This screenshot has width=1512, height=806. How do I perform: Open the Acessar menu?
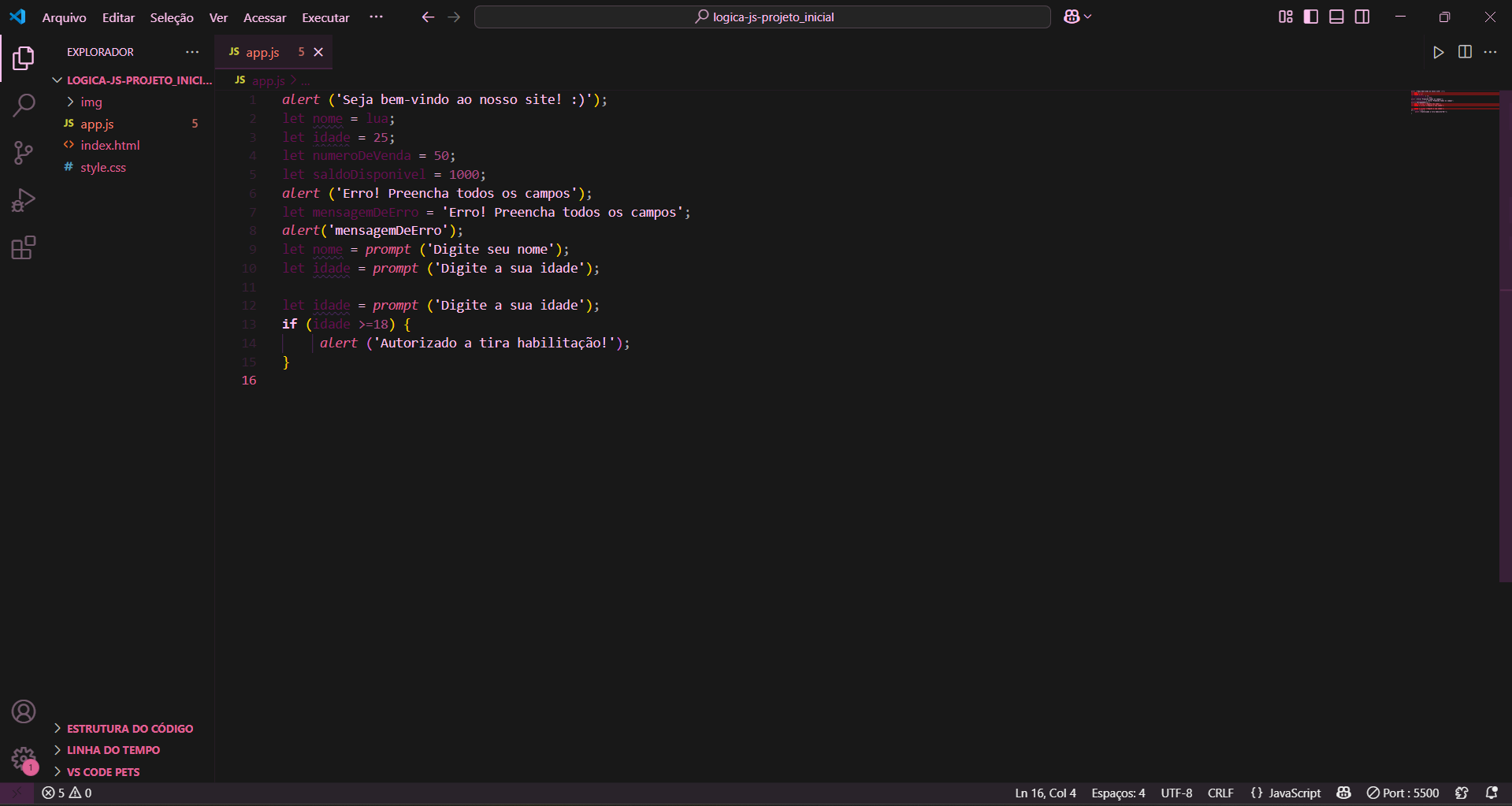click(265, 17)
